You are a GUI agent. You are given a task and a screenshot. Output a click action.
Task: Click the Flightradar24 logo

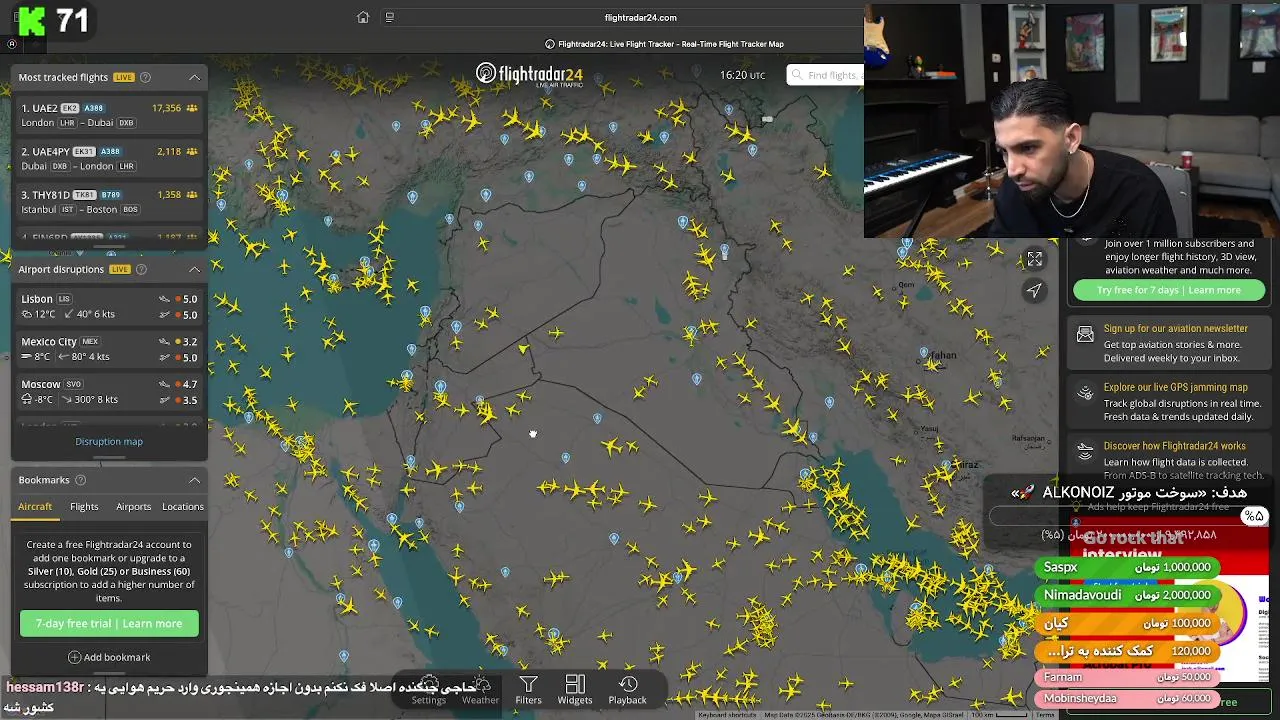tap(529, 75)
